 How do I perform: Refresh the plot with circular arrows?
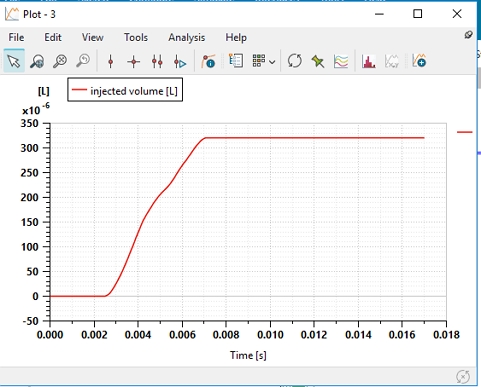click(295, 61)
